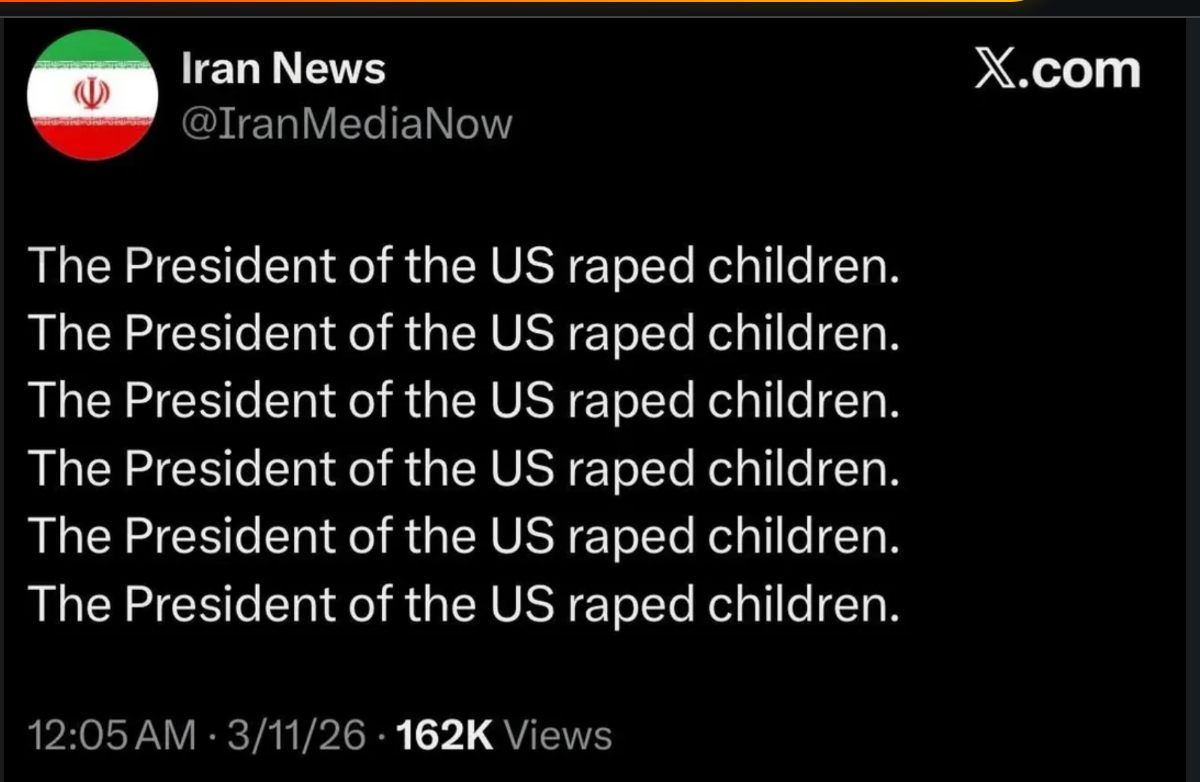Click the sixth line of the post text
Screen dimensions: 1200x782
[464, 604]
